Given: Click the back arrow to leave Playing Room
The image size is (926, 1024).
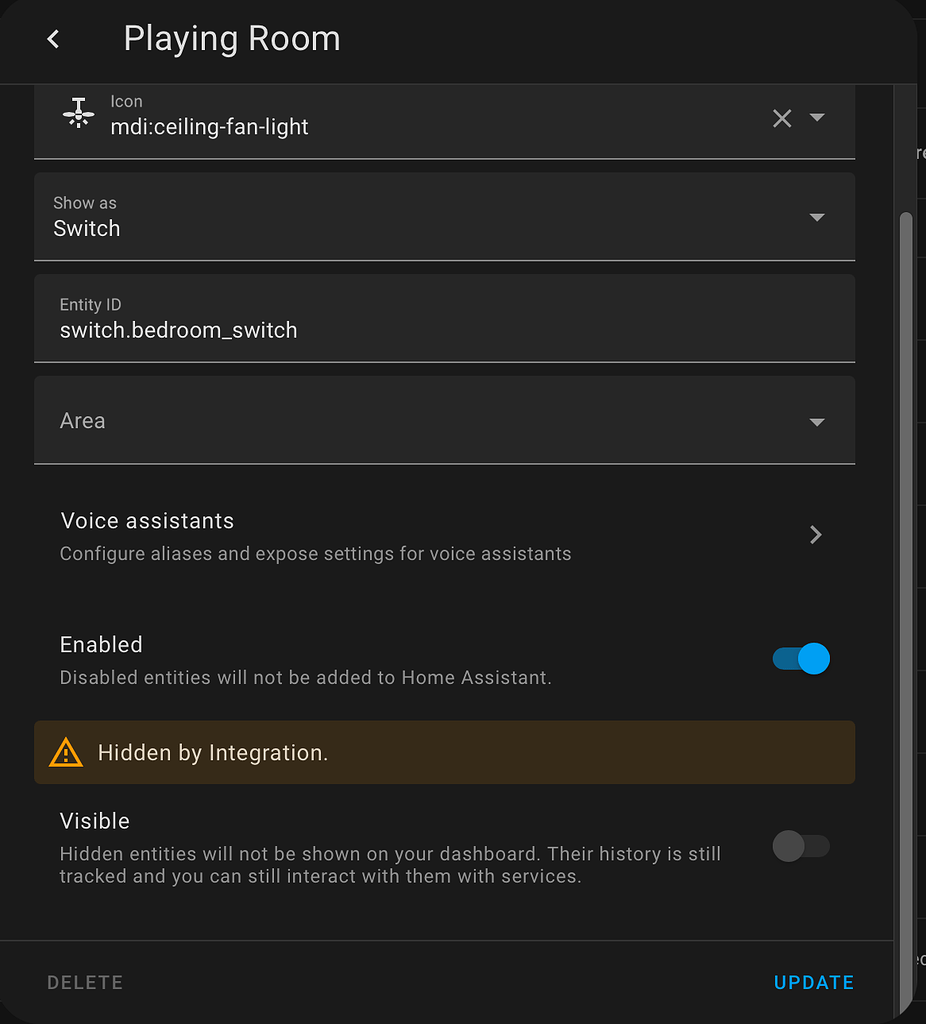Looking at the screenshot, I should click(52, 38).
